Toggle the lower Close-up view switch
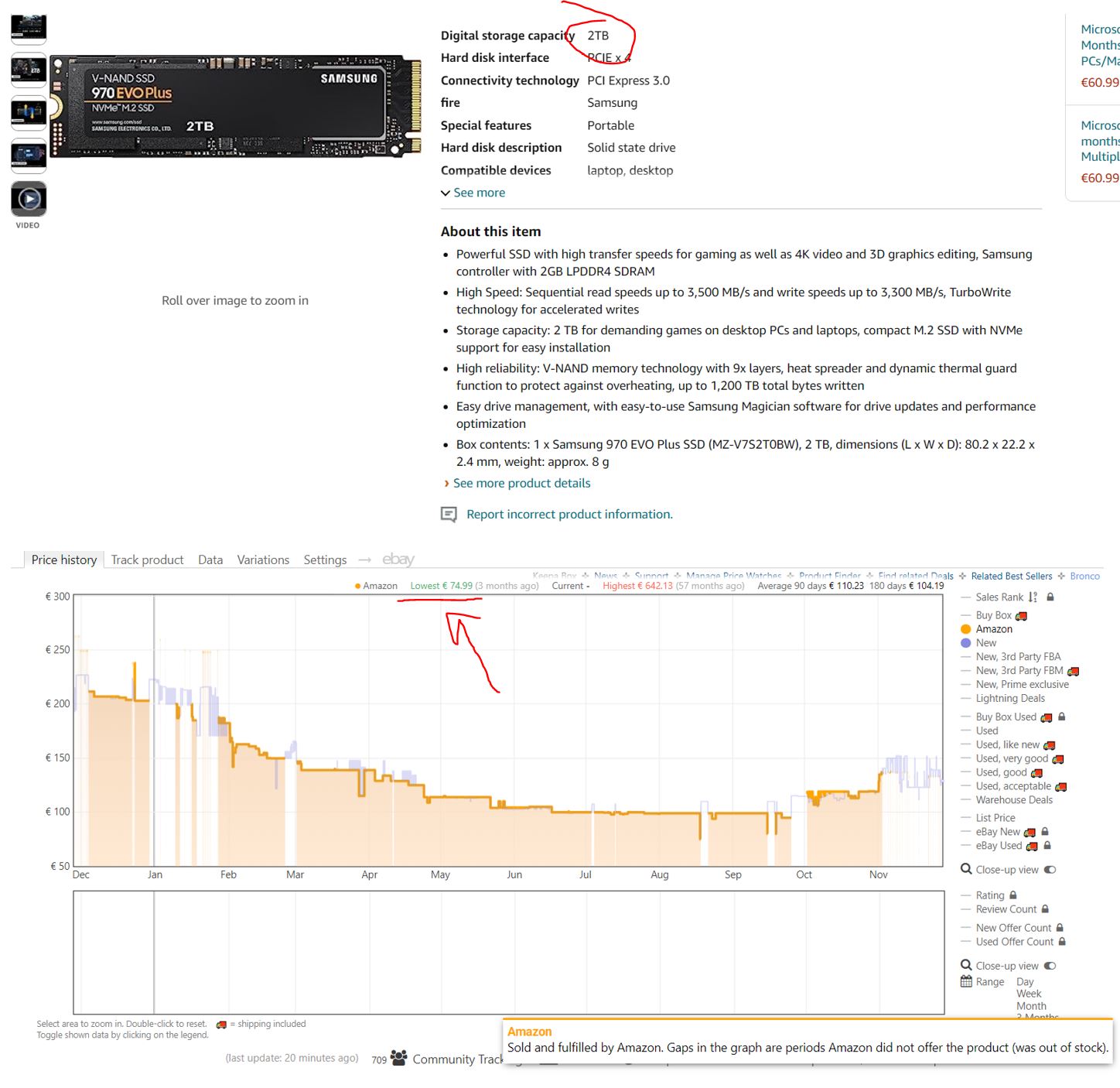This screenshot has height=1088, width=1120. click(1050, 966)
